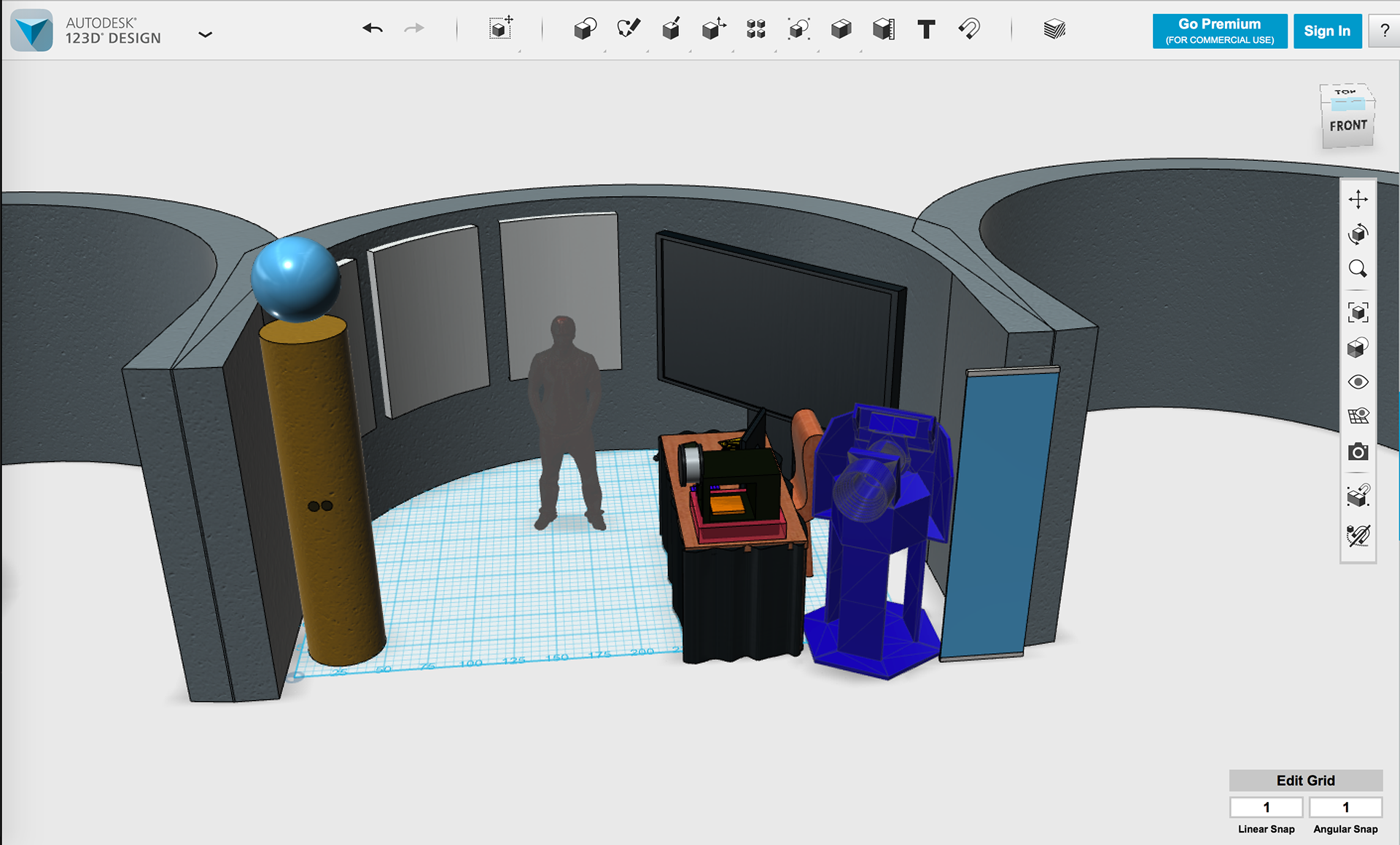Open the Materials tool
Image resolution: width=1400 pixels, height=845 pixels.
(1054, 29)
